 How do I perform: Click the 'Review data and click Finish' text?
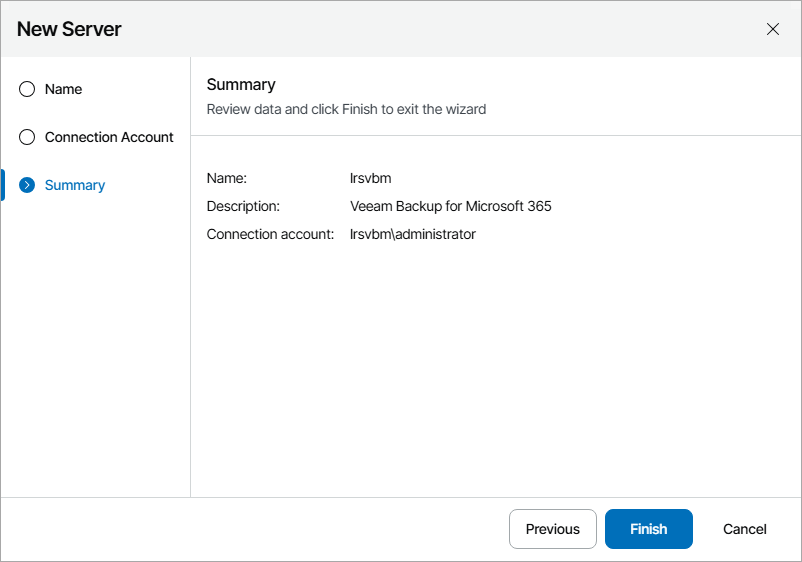[x=346, y=109]
